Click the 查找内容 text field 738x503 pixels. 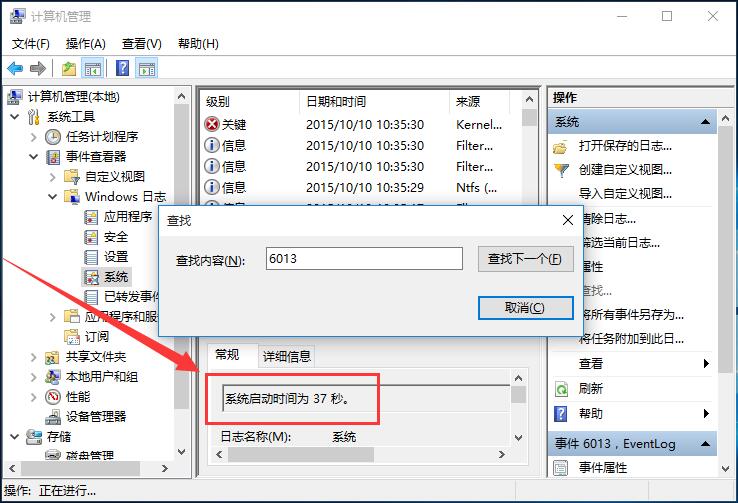pos(364,259)
